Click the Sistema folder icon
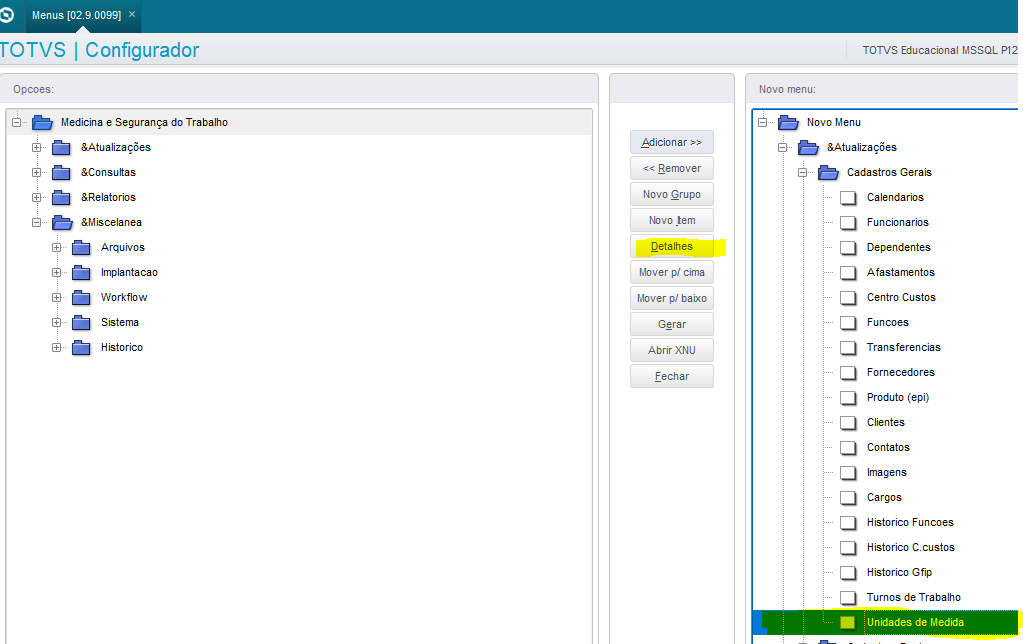Image resolution: width=1023 pixels, height=644 pixels. coord(82,322)
